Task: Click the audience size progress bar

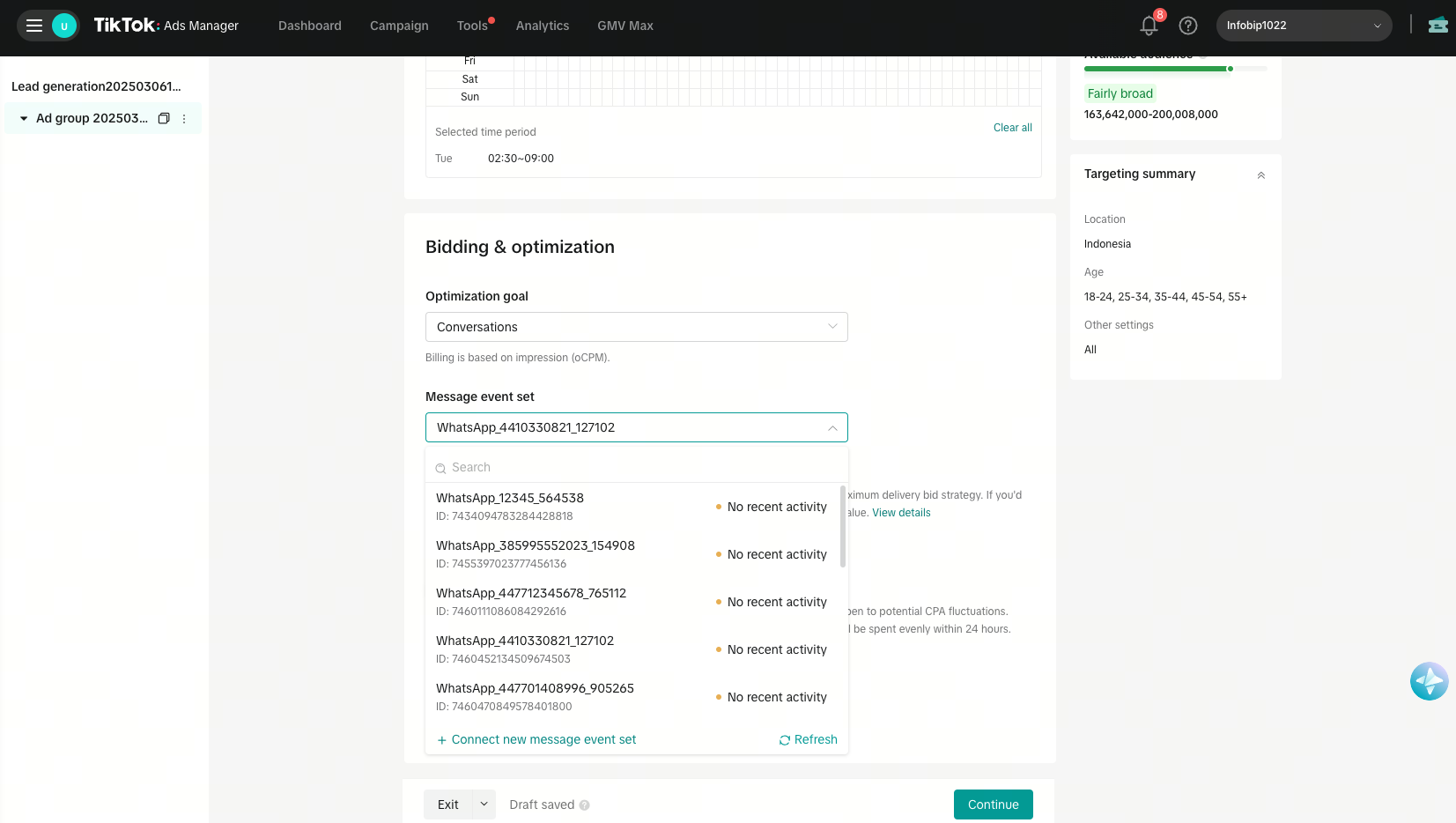Action: coord(1175,69)
